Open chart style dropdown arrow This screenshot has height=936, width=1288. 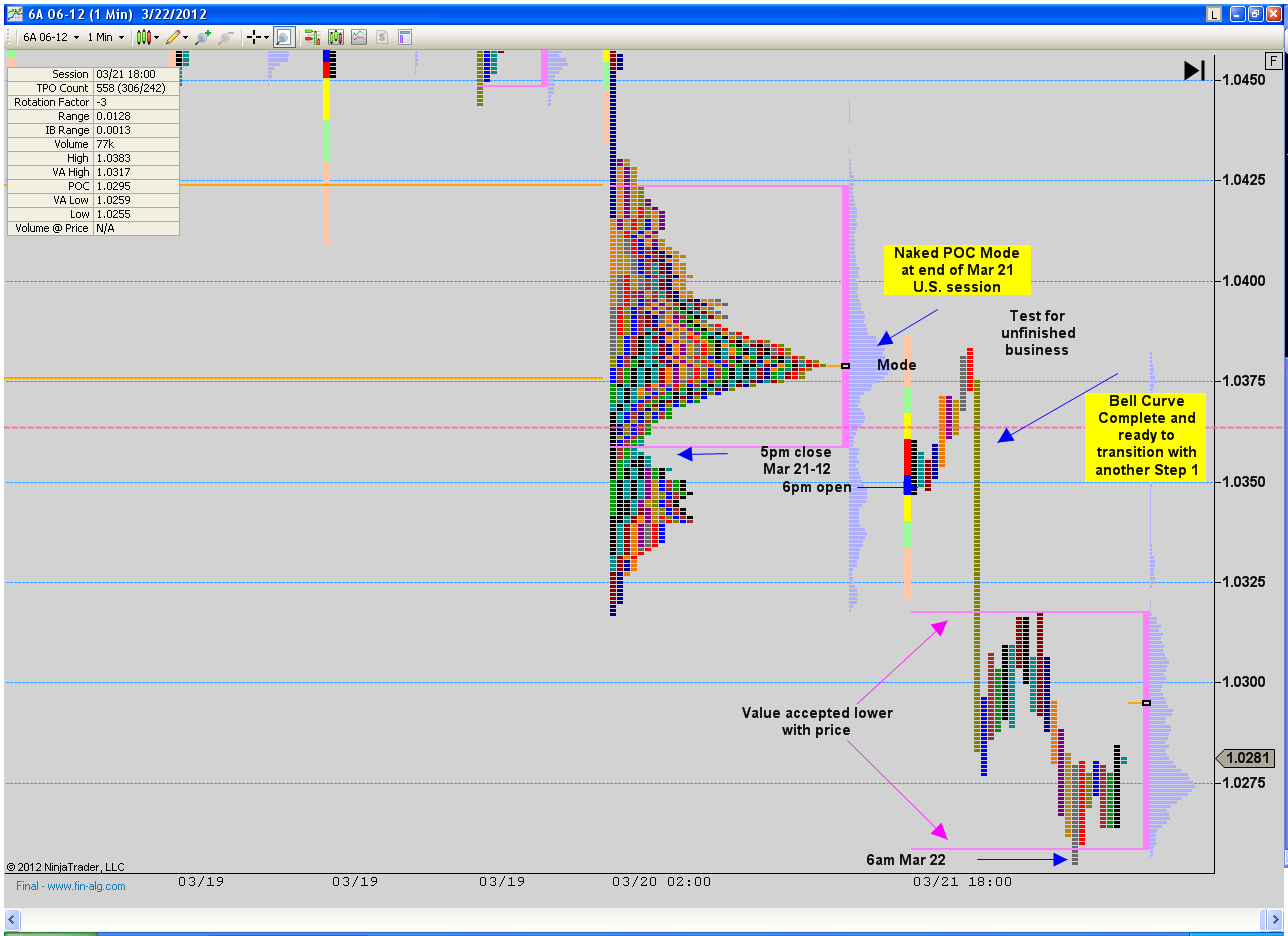157,37
